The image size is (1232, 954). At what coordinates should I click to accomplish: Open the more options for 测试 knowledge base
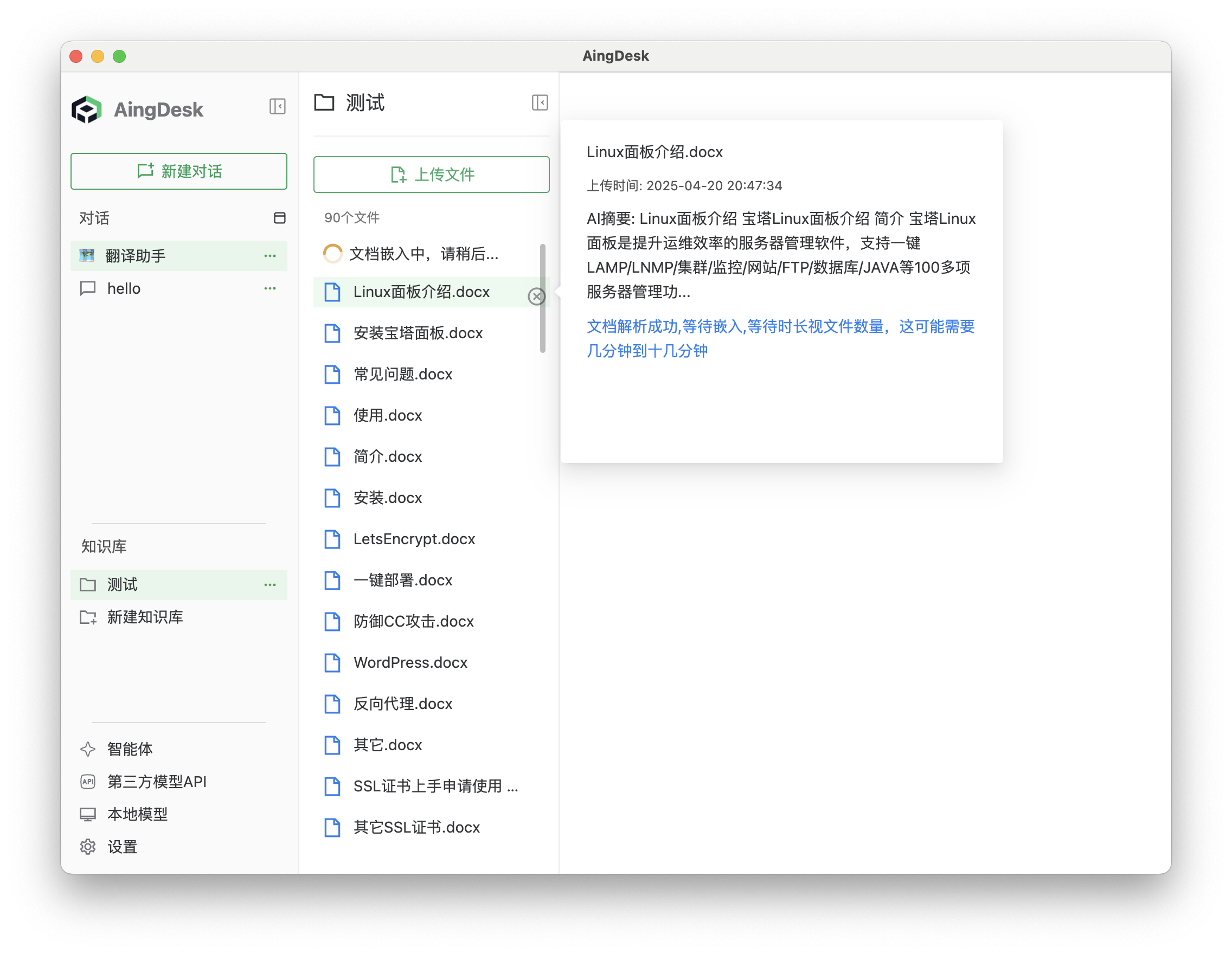269,585
